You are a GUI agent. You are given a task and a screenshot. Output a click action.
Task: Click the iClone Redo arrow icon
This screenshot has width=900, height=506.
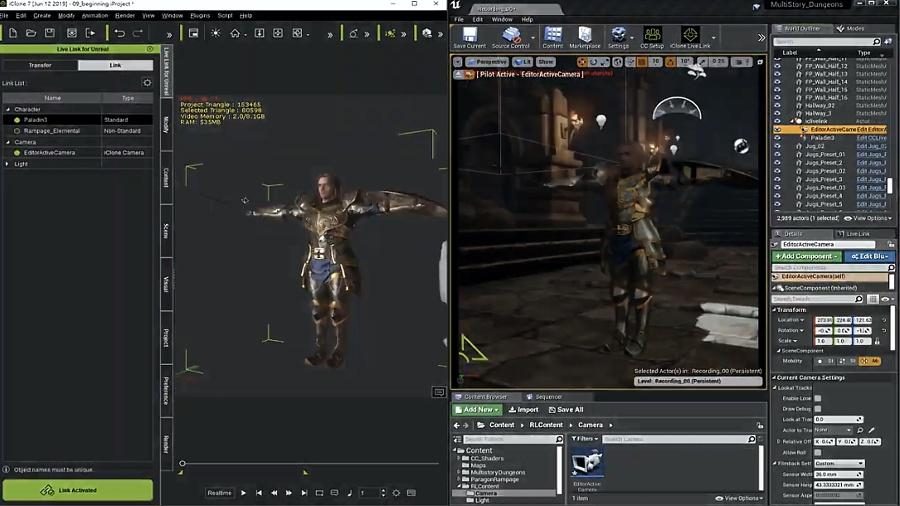coord(138,33)
